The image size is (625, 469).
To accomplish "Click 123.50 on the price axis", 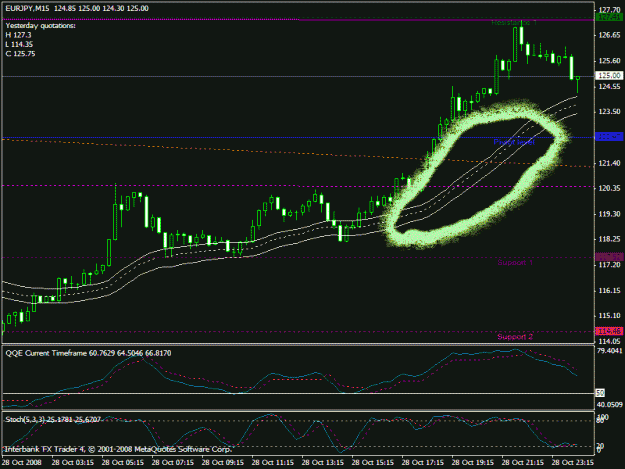I will (609, 112).
